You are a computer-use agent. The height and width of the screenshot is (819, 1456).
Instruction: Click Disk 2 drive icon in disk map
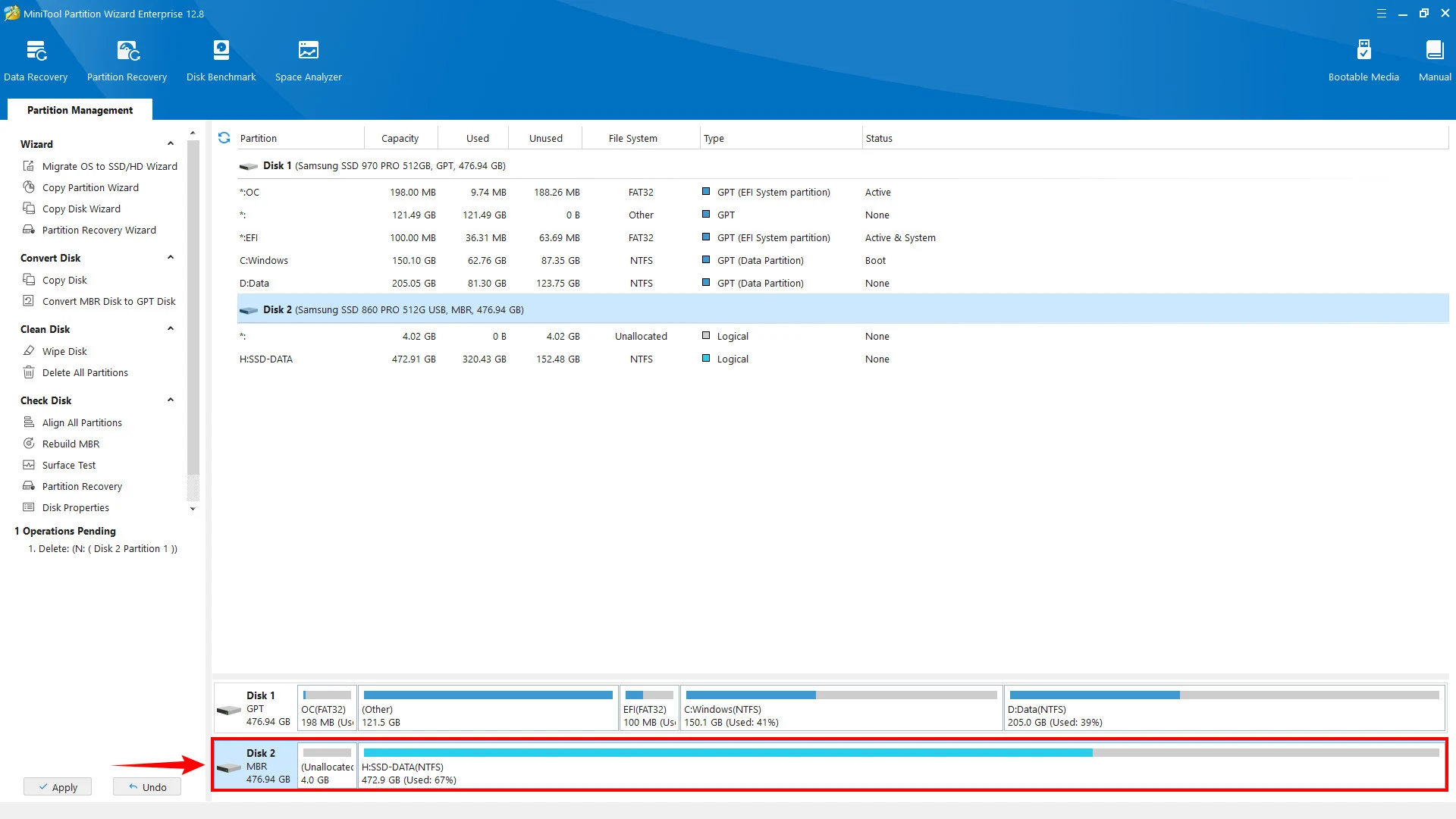click(x=229, y=767)
